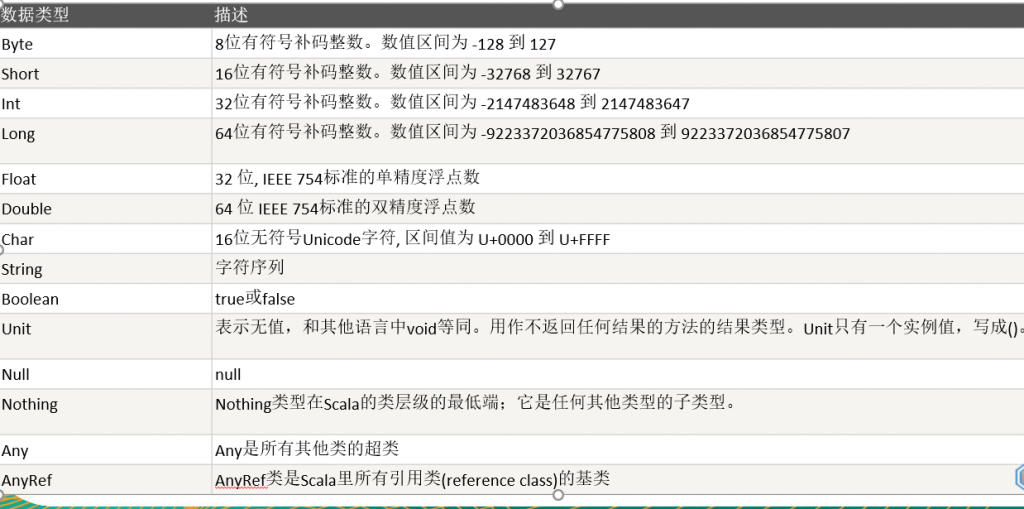1024x509 pixels.
Task: Select the Short data type cell
Action: pos(106,74)
